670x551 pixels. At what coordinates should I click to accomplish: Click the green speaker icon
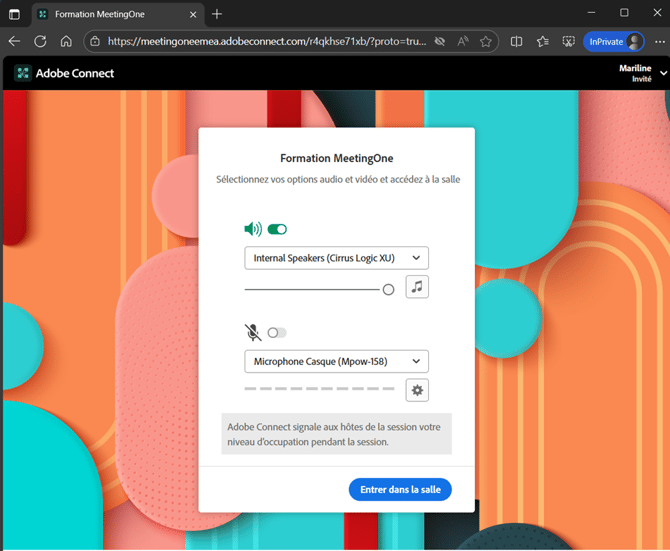pyautogui.click(x=253, y=229)
